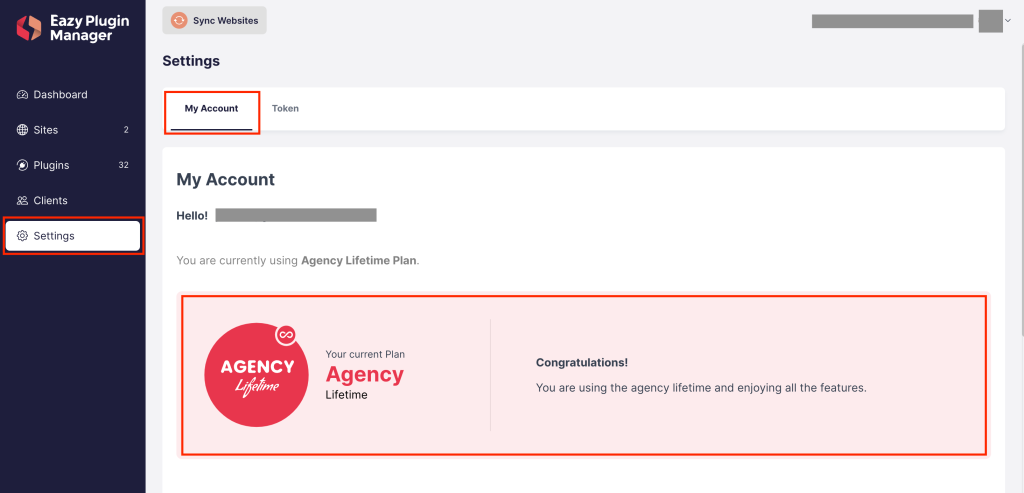Image resolution: width=1024 pixels, height=493 pixels.
Task: Click the Plugins sidebar icon
Action: 22,165
